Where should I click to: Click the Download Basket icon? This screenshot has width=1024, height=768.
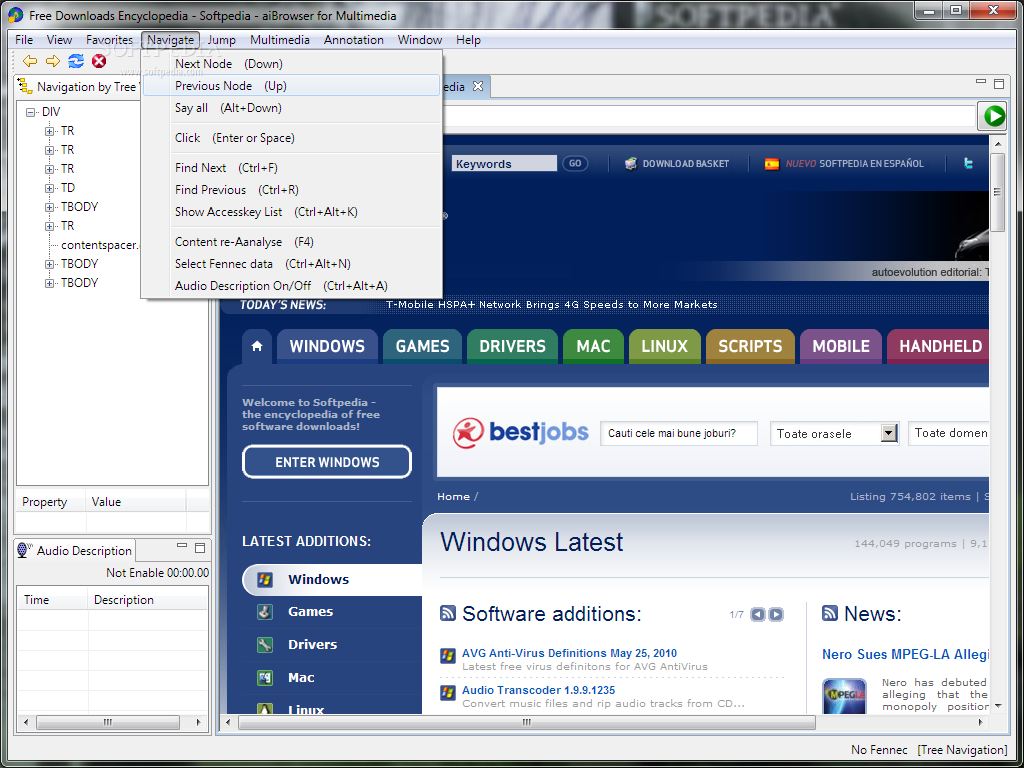tap(630, 164)
